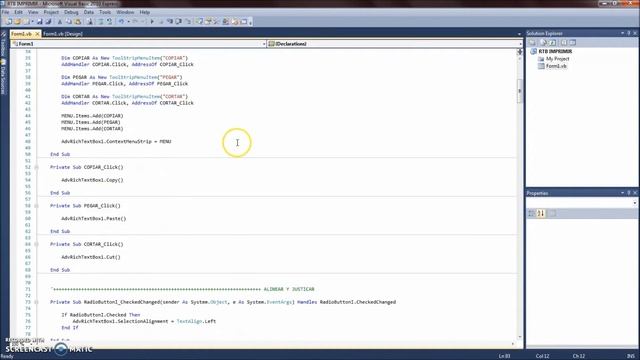Open the active documents list dropdown
This screenshot has height=360, width=640.
(x=519, y=34)
